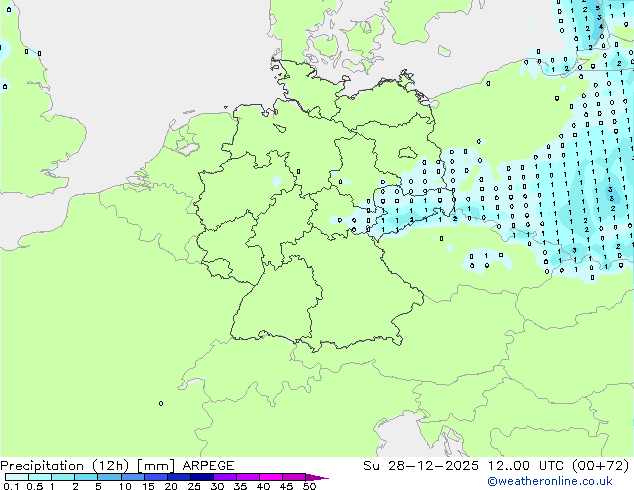
Task: Click the 35–40 mm legend color box
Action: coord(248,477)
